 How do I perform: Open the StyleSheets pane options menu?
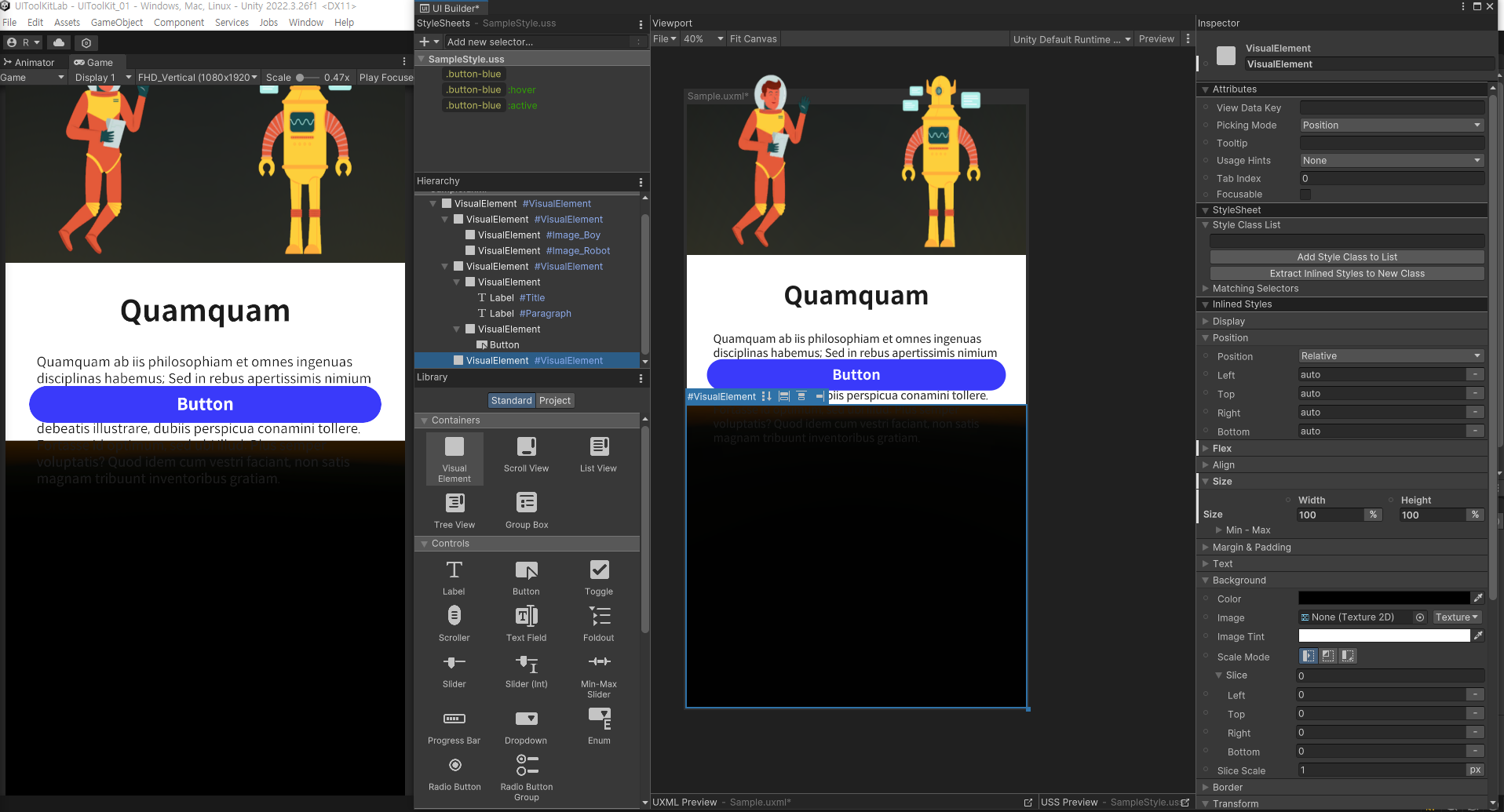click(641, 24)
